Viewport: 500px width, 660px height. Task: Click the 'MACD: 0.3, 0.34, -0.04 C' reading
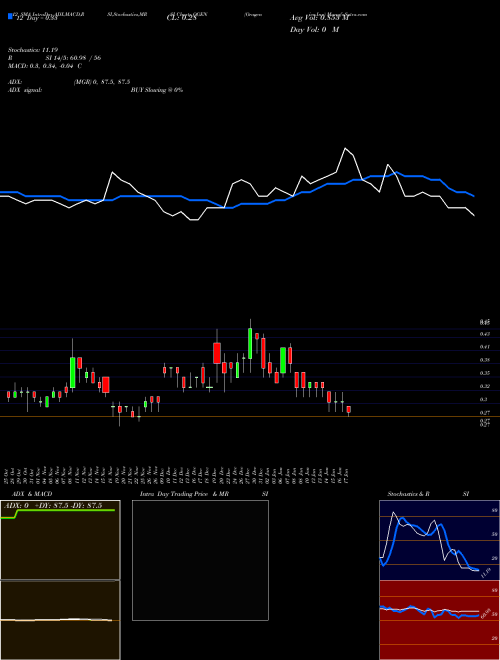(45, 66)
